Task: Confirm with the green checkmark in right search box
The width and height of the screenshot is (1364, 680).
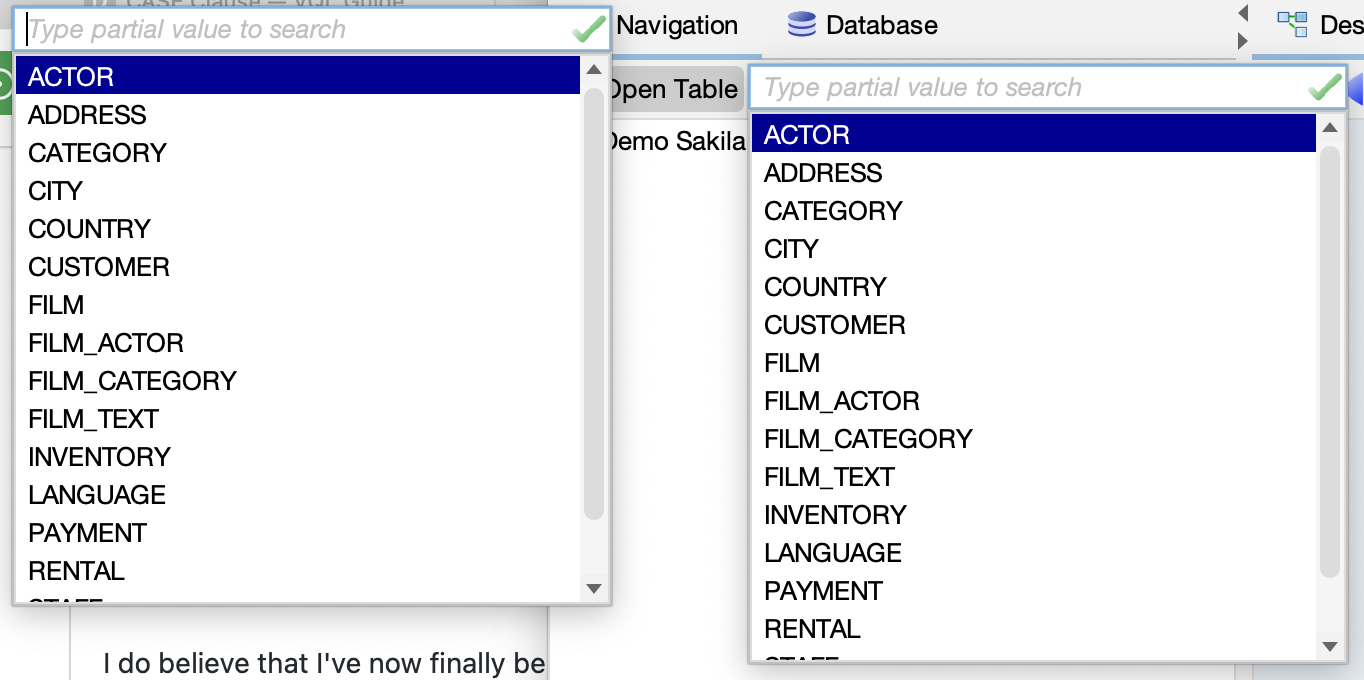Action: [x=1325, y=88]
